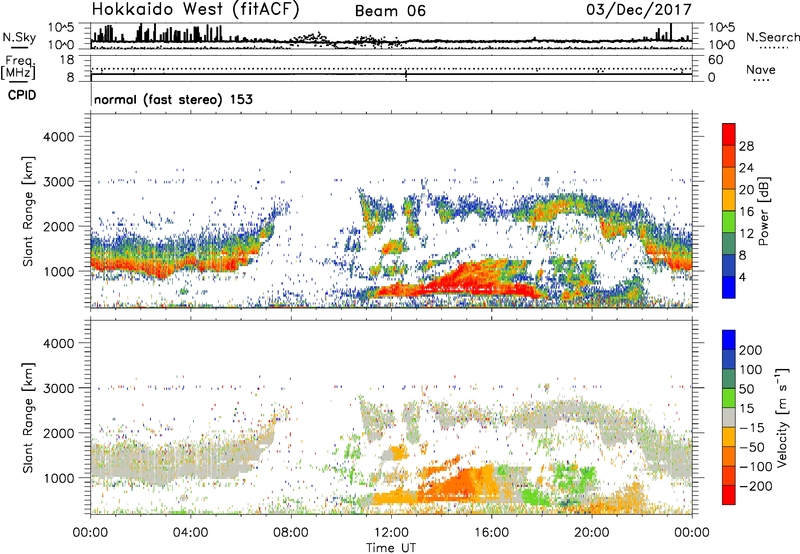800x554 pixels.
Task: Select the bright blue bottom Power colorbar segment
Action: (729, 287)
